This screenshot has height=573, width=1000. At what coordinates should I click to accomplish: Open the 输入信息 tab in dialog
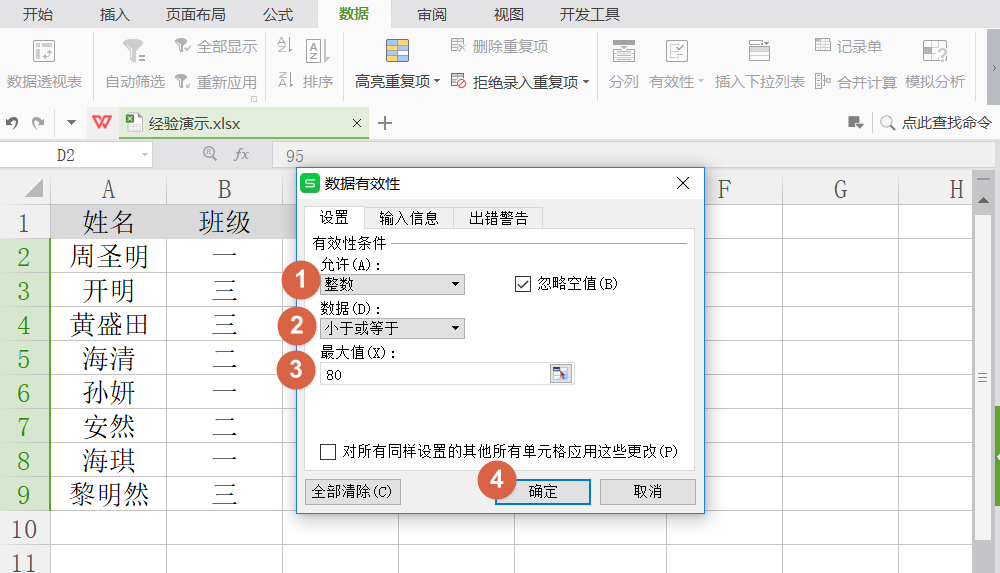(x=409, y=218)
